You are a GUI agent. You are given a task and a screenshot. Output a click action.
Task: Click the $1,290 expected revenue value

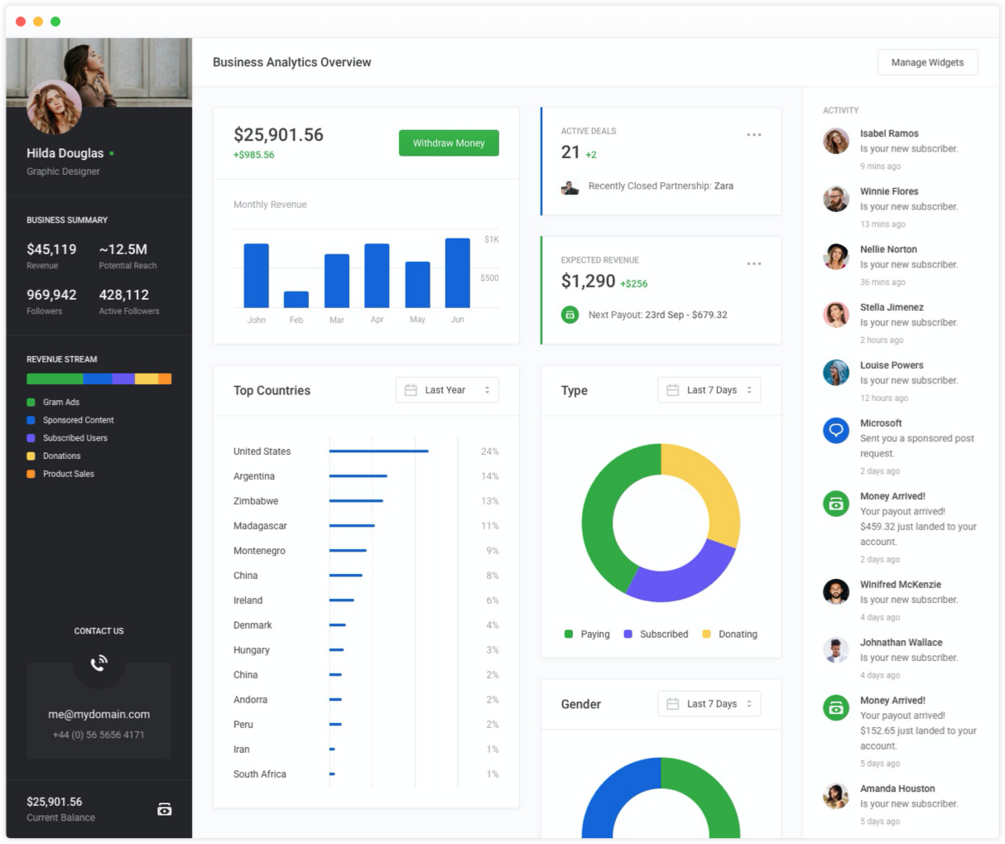coord(588,281)
